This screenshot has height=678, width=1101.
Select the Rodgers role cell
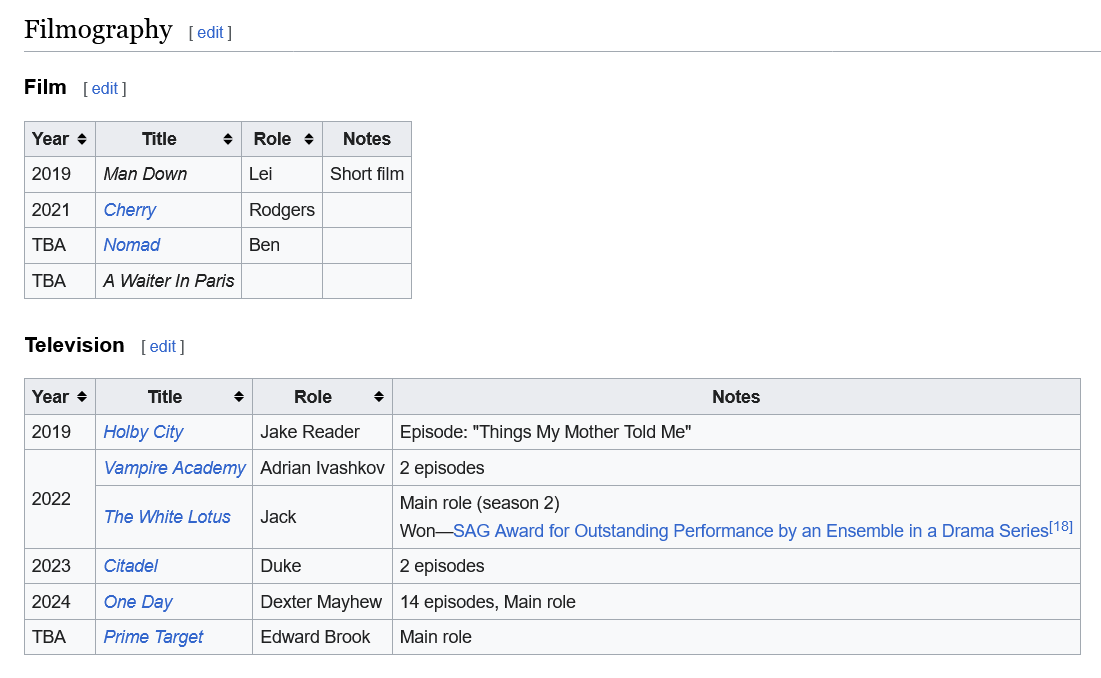tap(282, 210)
